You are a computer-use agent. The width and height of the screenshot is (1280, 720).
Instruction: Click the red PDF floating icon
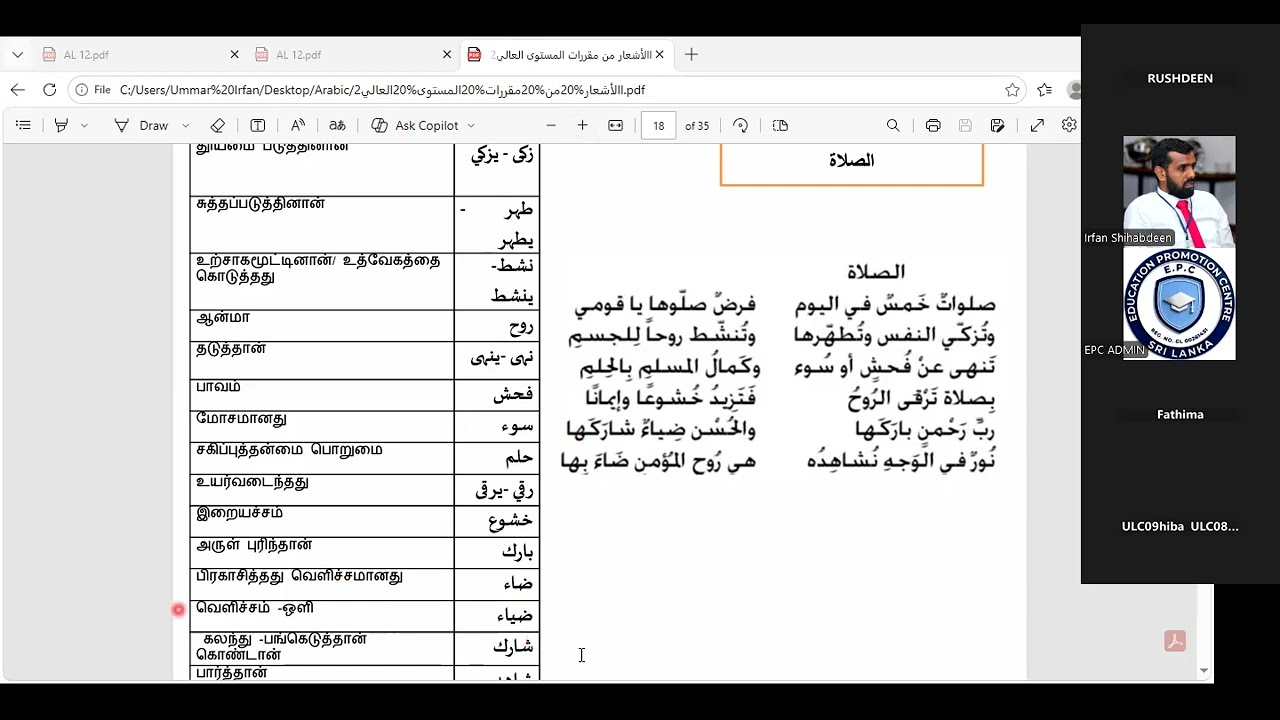[x=1175, y=641]
